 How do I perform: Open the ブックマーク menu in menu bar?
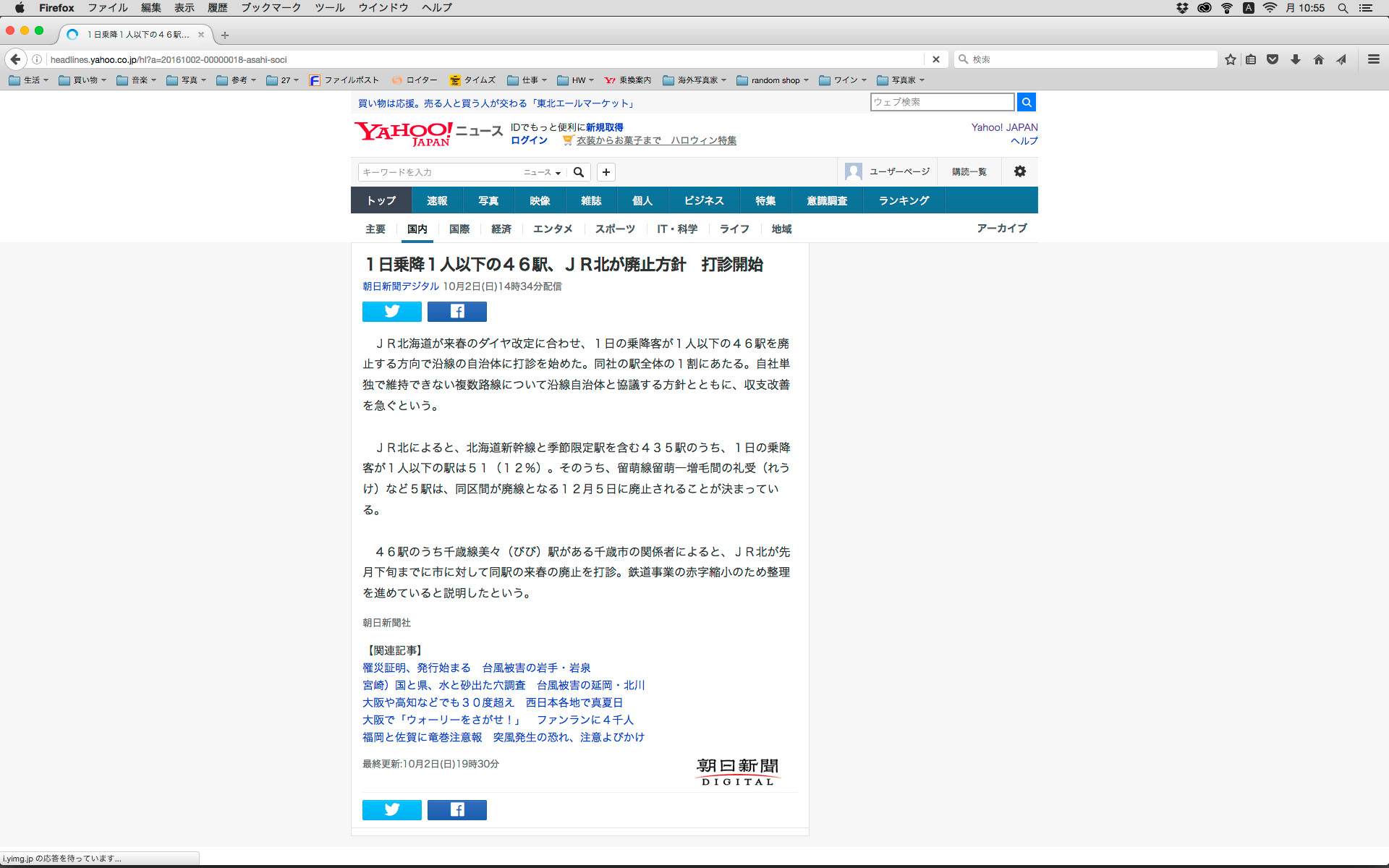tap(271, 8)
